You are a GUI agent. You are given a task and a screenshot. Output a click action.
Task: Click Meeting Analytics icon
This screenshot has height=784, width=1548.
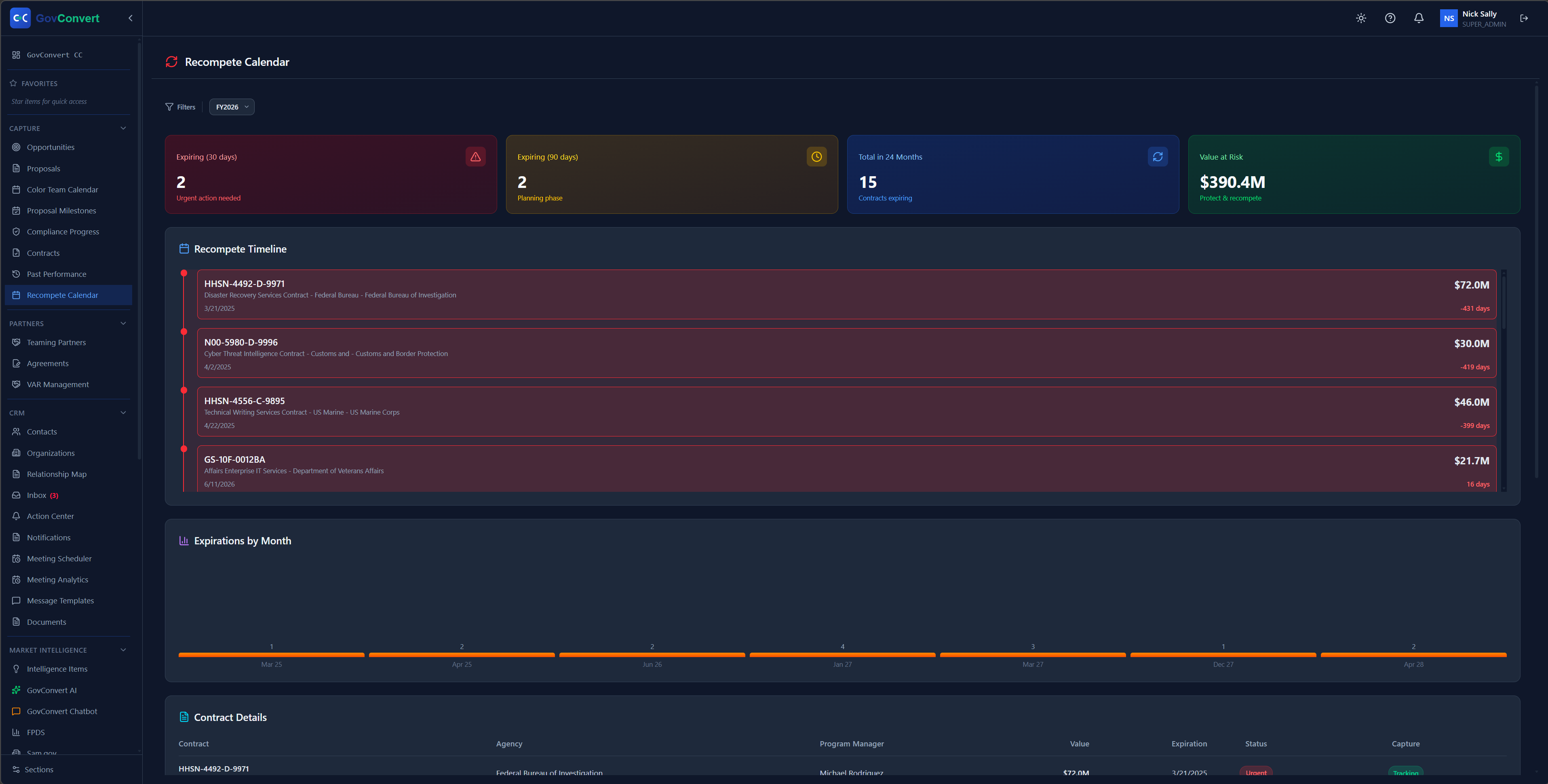click(16, 580)
